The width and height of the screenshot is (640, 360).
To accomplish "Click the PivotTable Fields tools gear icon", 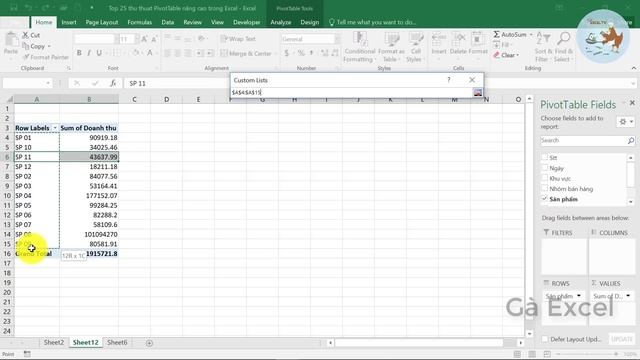I will pyautogui.click(x=623, y=122).
